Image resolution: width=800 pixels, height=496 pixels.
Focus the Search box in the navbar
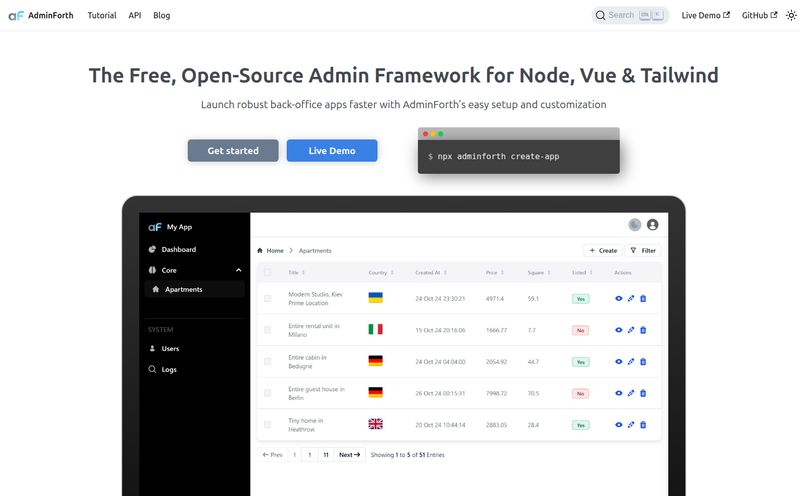[x=630, y=15]
